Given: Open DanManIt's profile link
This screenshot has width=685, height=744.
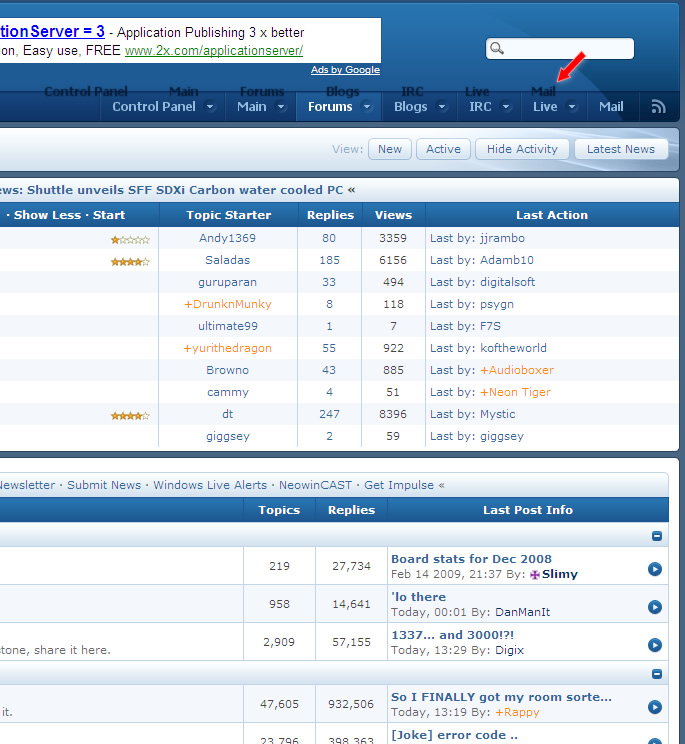Looking at the screenshot, I should point(522,612).
